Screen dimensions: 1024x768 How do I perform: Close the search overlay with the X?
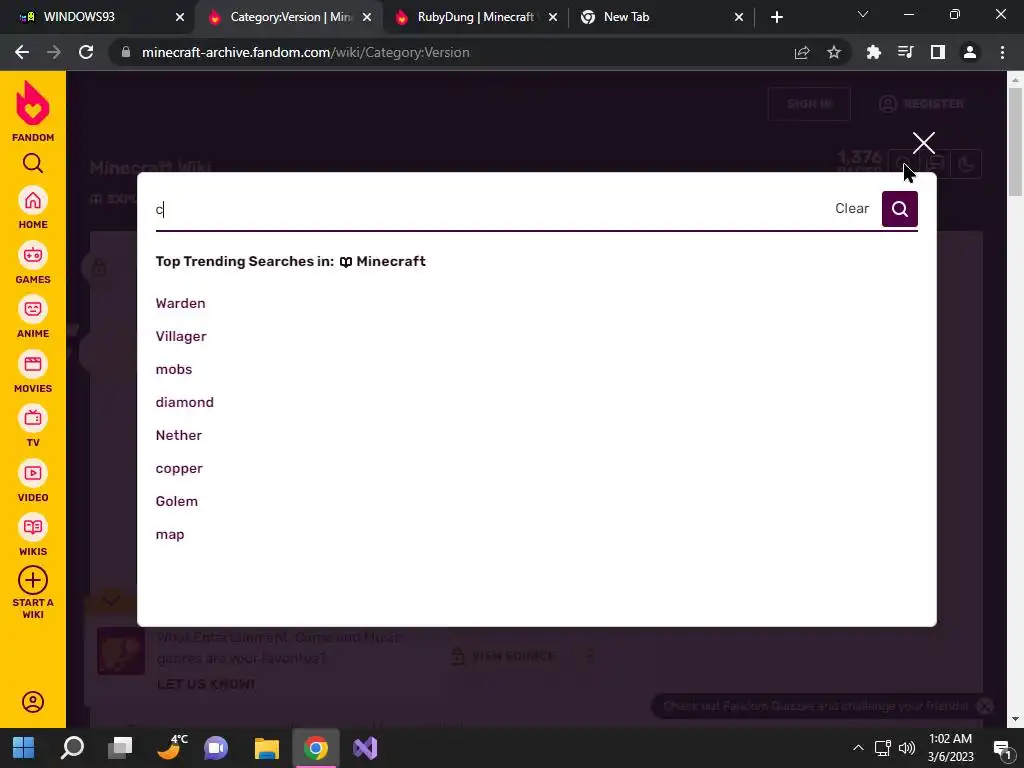tap(923, 142)
